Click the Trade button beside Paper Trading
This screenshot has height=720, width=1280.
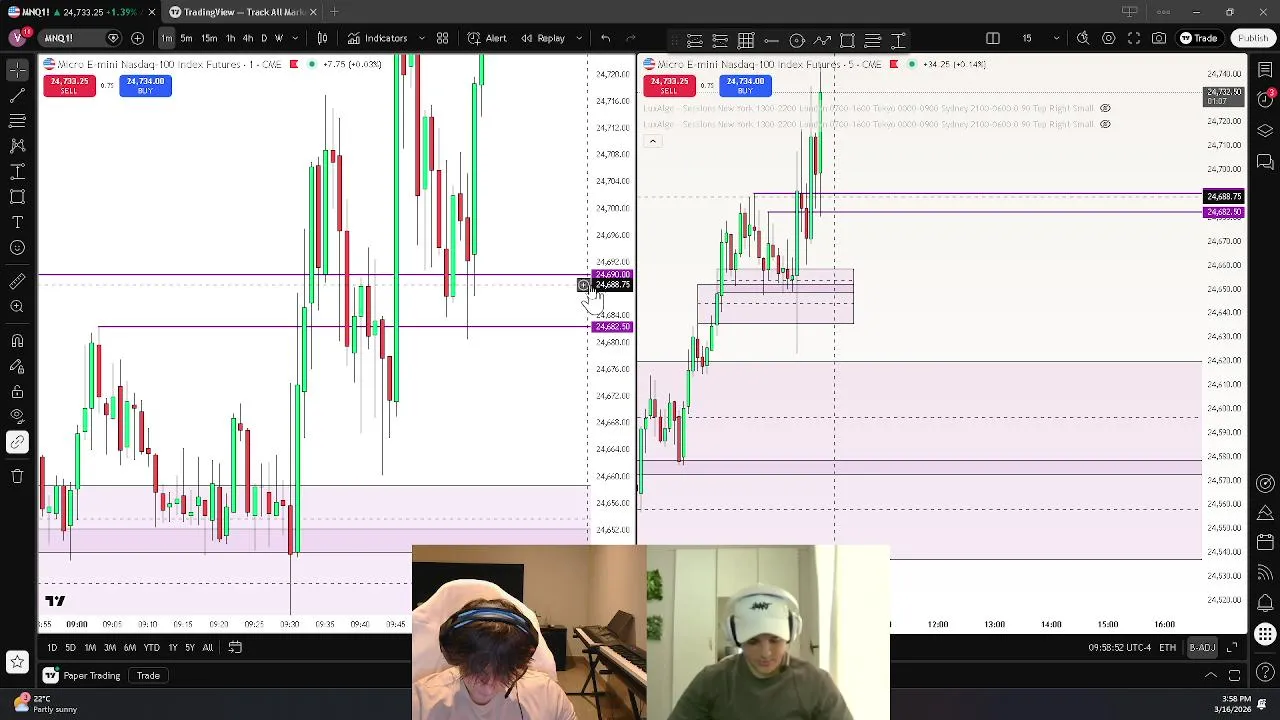(148, 675)
